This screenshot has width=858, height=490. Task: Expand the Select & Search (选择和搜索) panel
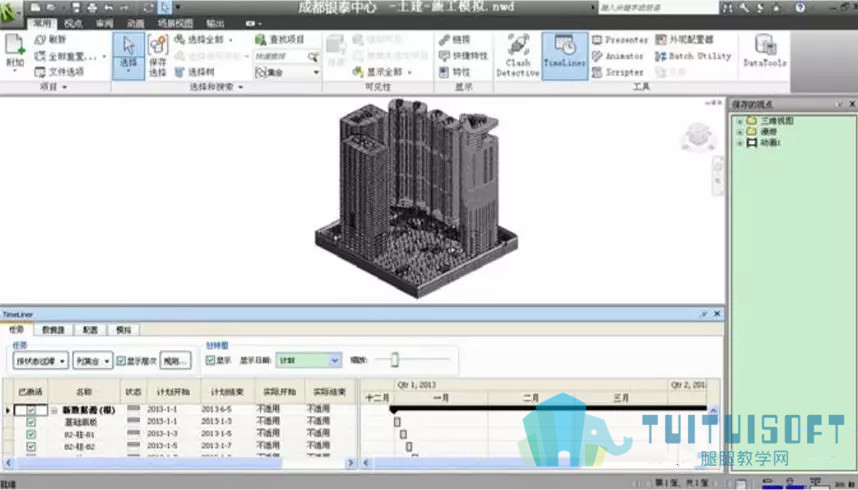[216, 87]
